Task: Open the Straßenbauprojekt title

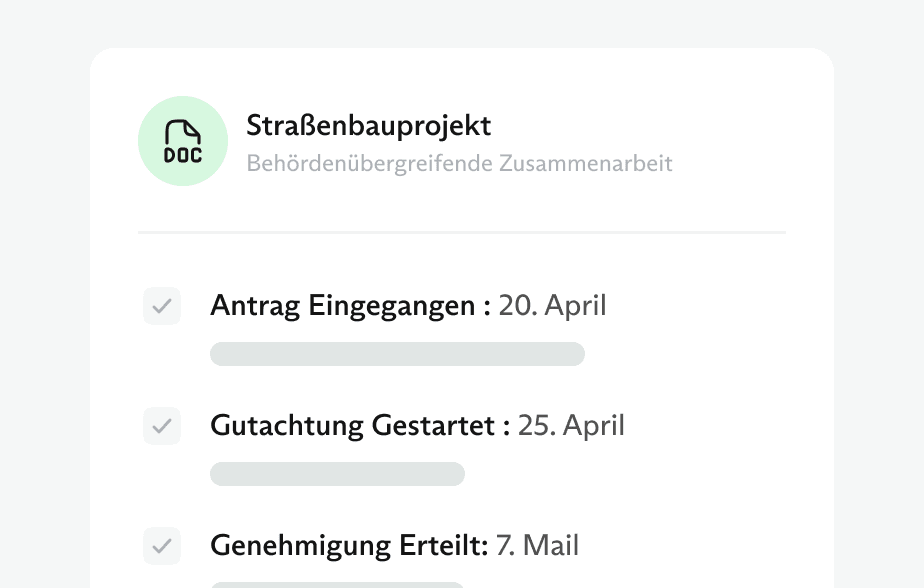Action: (368, 126)
